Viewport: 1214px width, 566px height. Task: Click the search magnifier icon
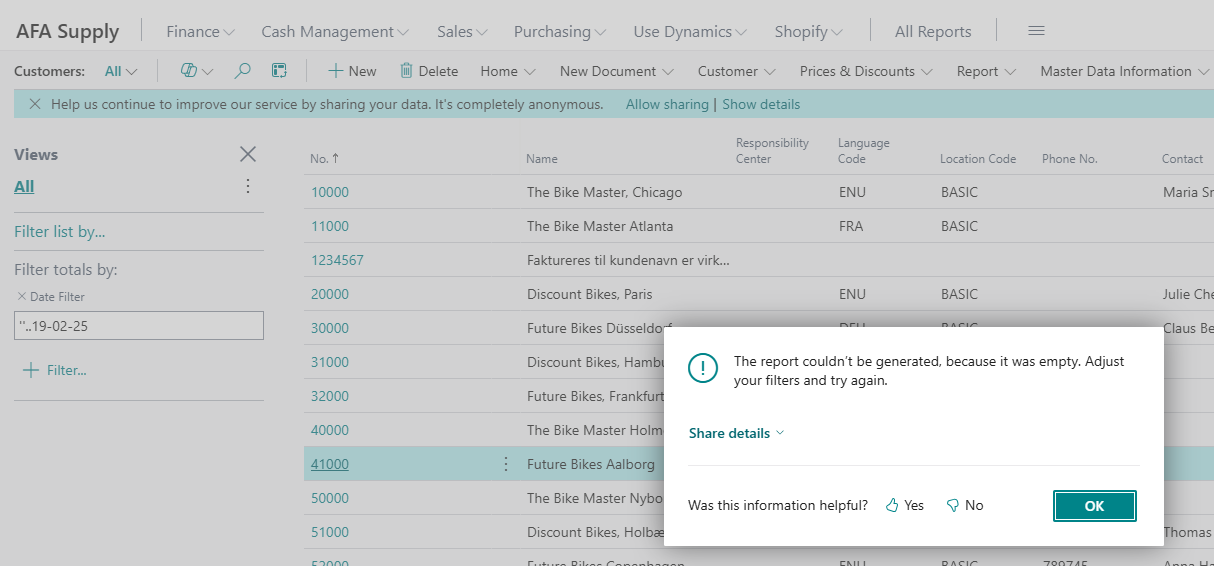coord(242,71)
